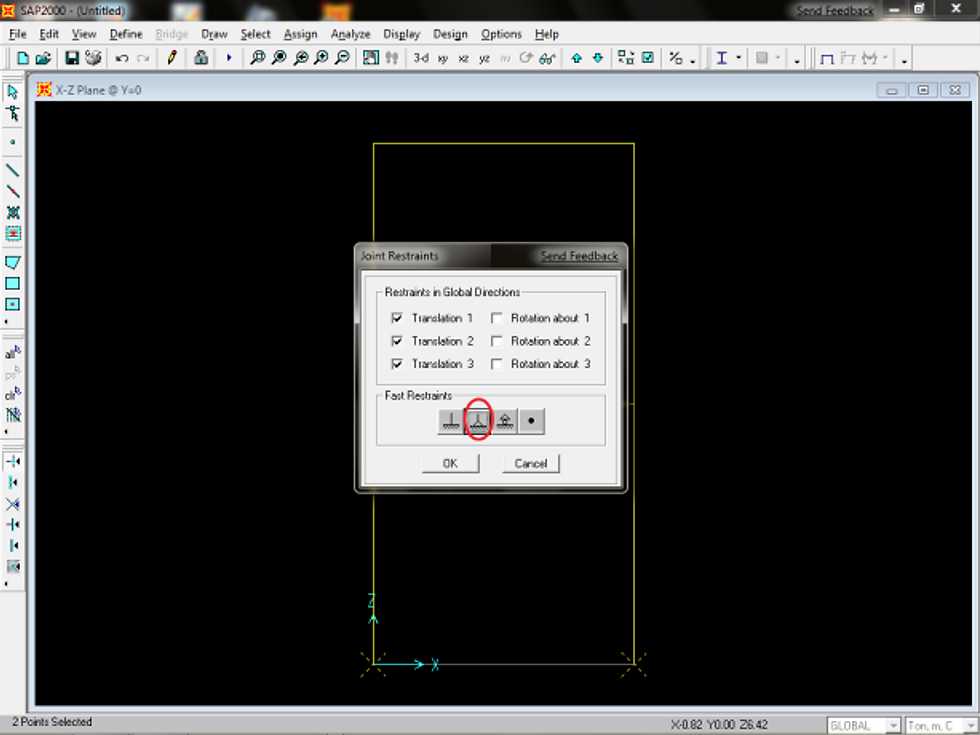
Task: Click the Clear Selection 'clr' icon
Action: (12, 394)
